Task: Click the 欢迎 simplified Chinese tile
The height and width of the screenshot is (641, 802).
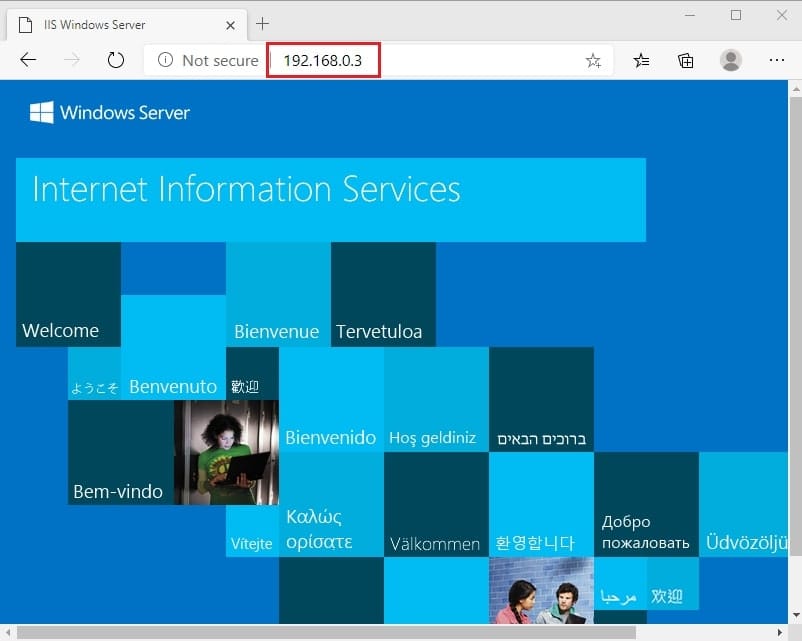Action: click(673, 584)
